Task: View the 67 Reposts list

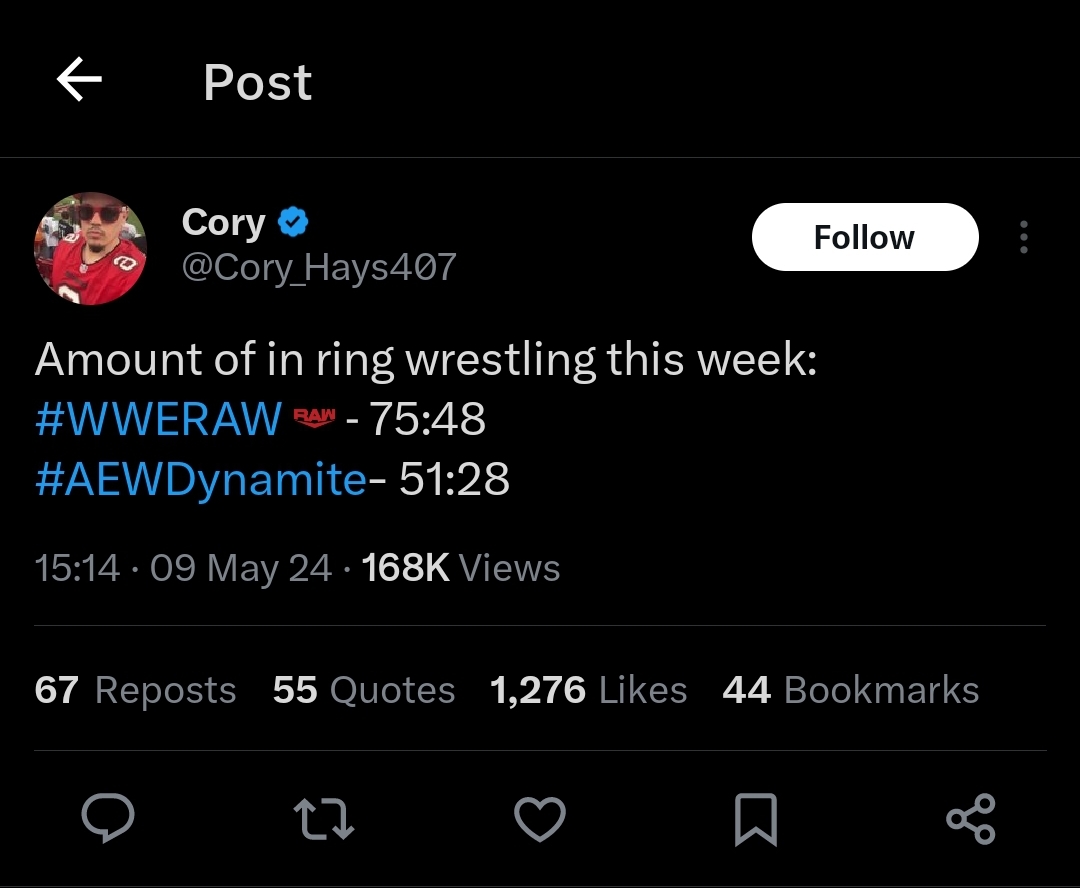Action: click(x=135, y=690)
